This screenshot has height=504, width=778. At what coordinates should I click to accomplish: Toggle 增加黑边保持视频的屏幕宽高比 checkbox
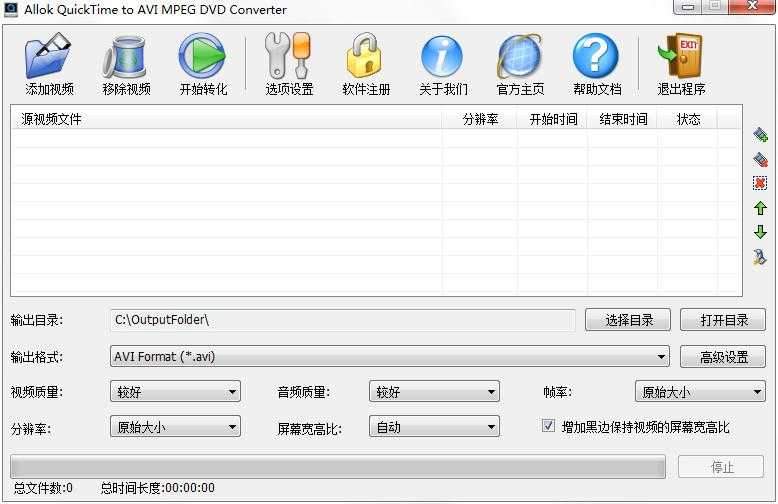coord(548,426)
